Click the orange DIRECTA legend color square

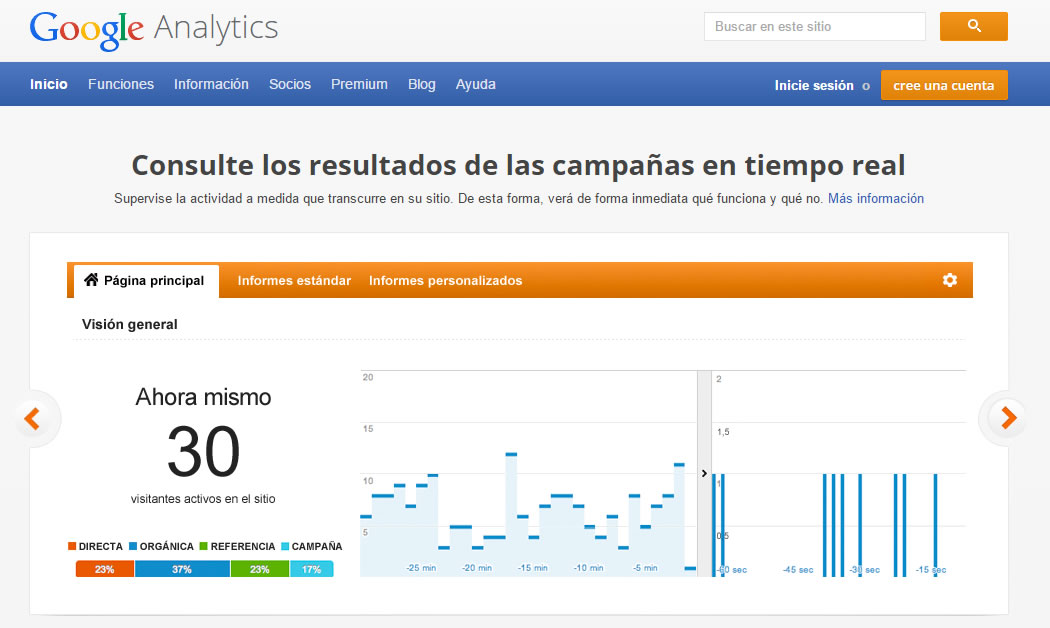click(73, 546)
